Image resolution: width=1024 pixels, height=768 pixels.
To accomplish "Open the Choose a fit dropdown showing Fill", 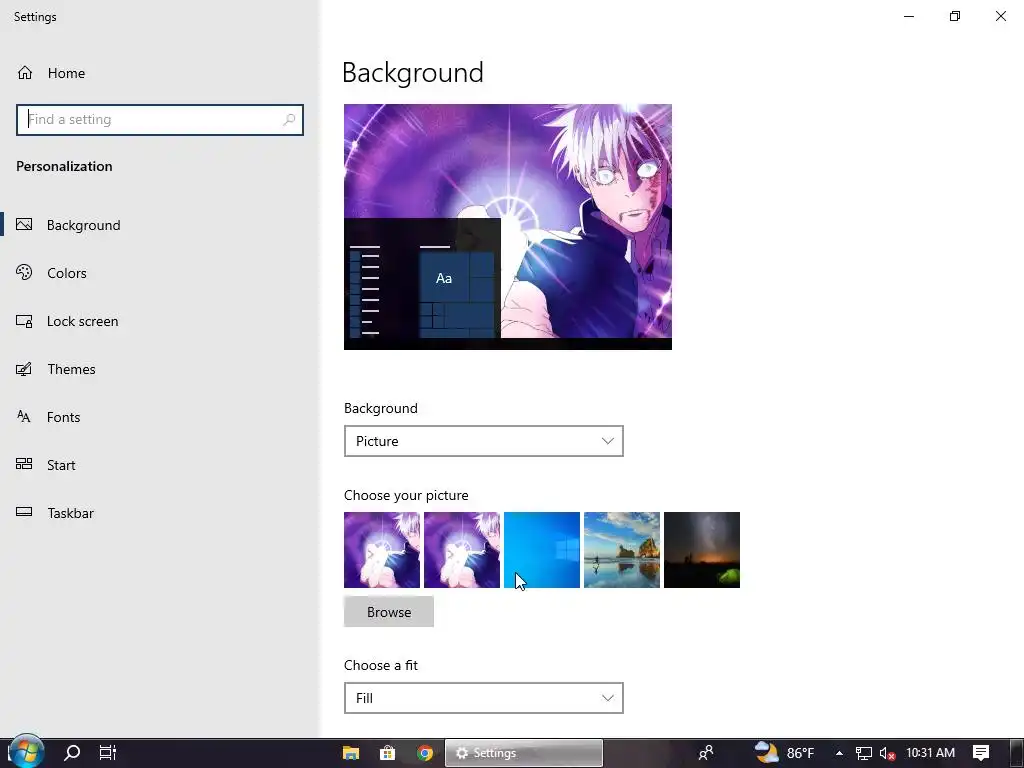I will (x=483, y=698).
